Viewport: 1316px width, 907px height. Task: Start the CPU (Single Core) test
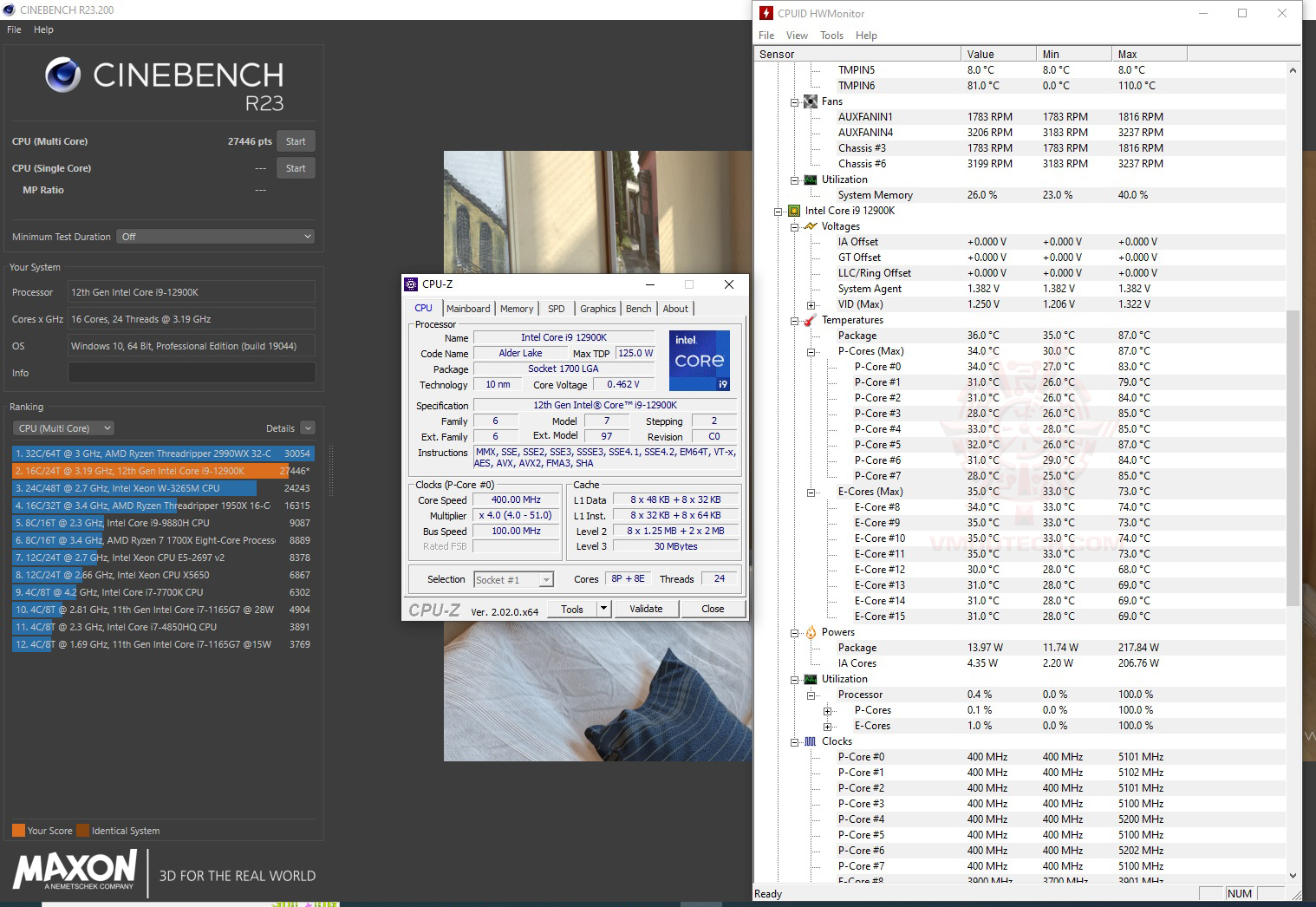(296, 168)
